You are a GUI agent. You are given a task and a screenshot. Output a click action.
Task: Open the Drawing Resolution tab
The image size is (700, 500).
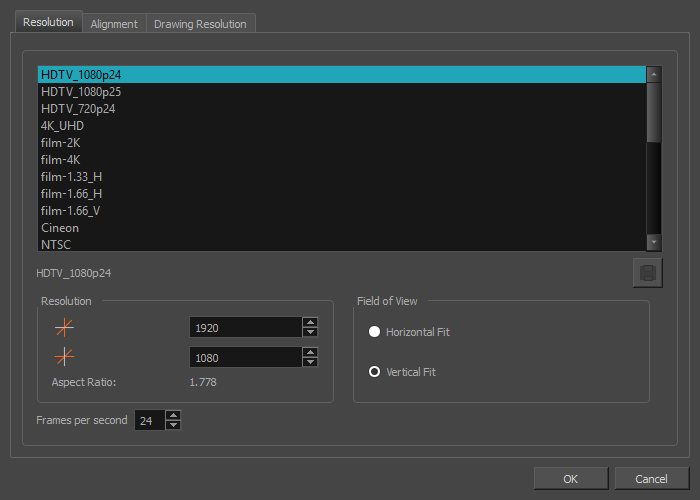200,24
